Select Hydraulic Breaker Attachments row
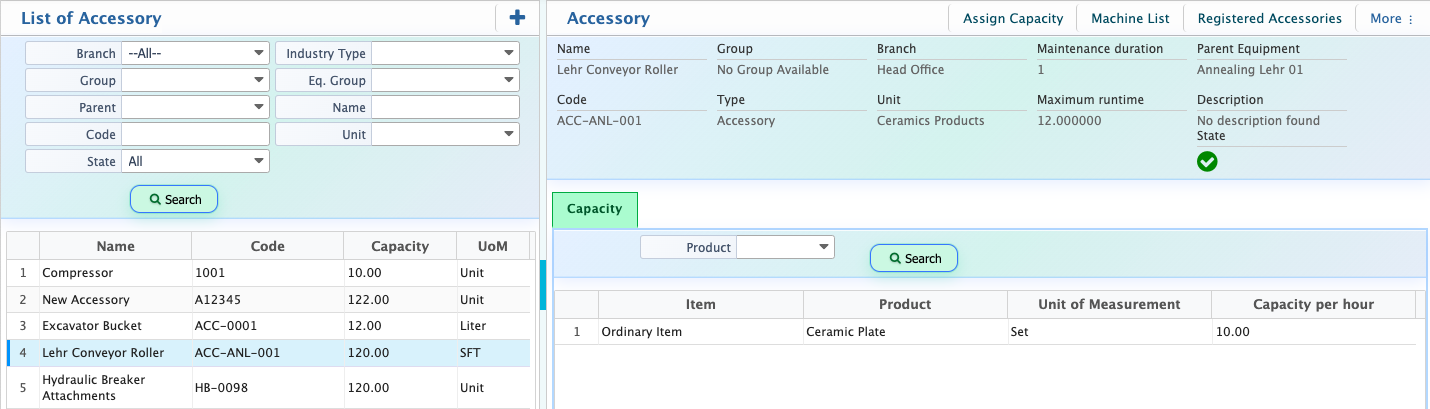This screenshot has height=409, width=1430. [268, 387]
